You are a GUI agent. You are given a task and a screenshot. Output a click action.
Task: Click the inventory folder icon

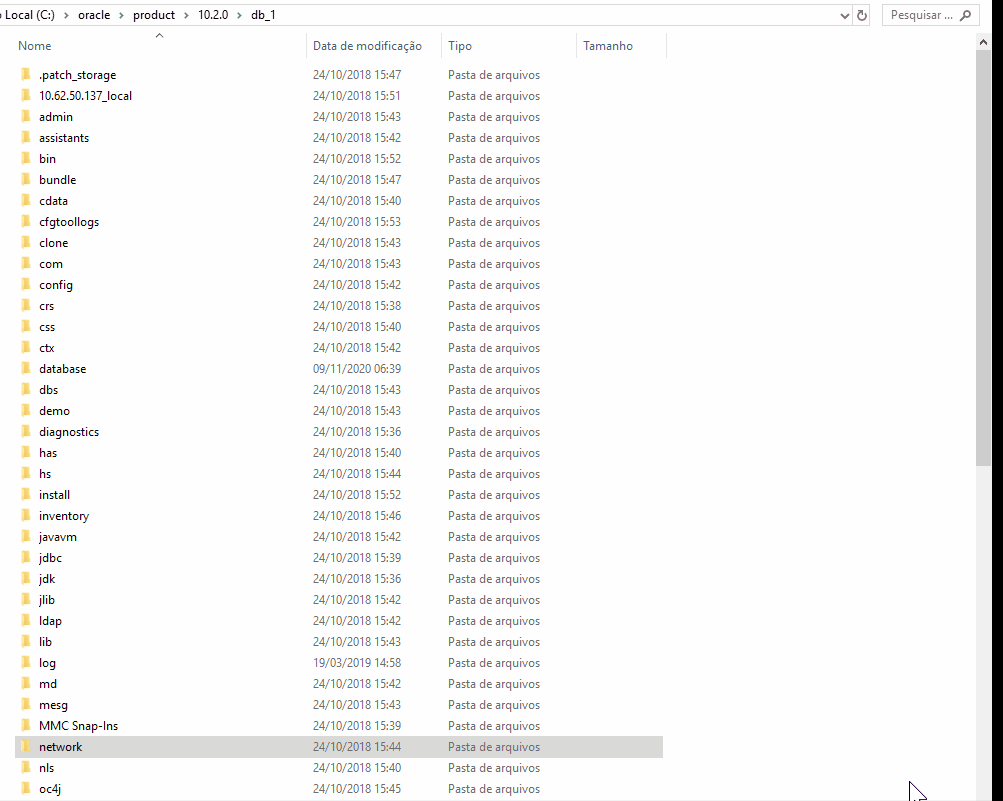[26, 516]
